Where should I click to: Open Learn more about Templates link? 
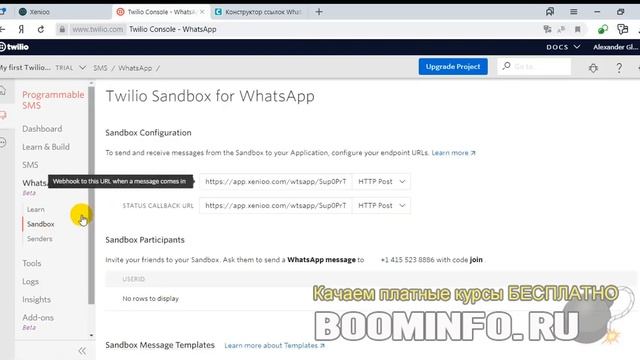click(274, 345)
